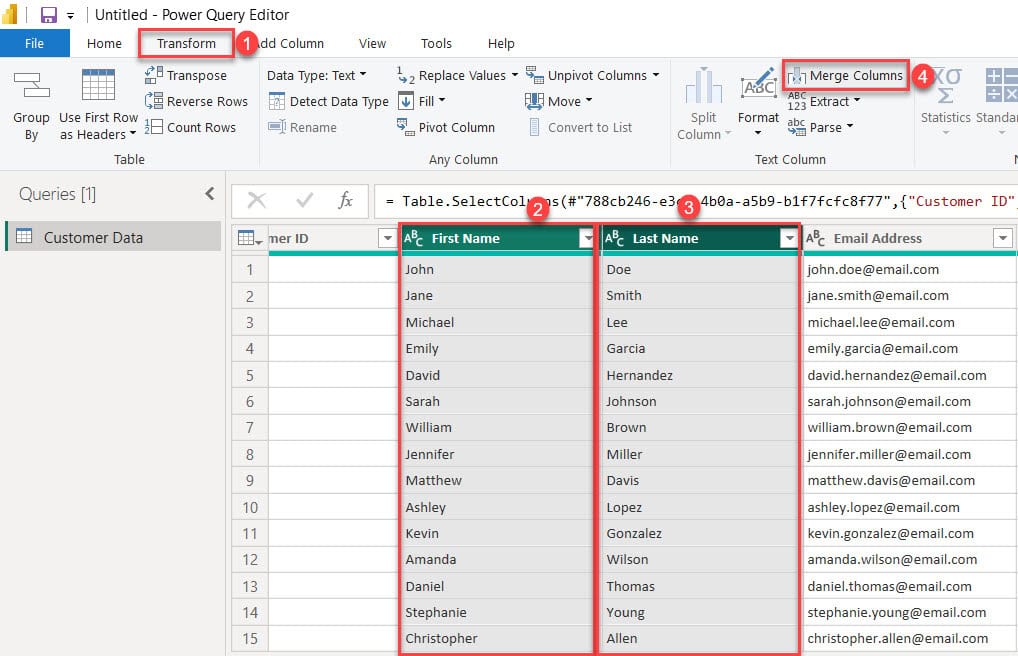Click Pivot Column
The image size is (1018, 656).
446,127
